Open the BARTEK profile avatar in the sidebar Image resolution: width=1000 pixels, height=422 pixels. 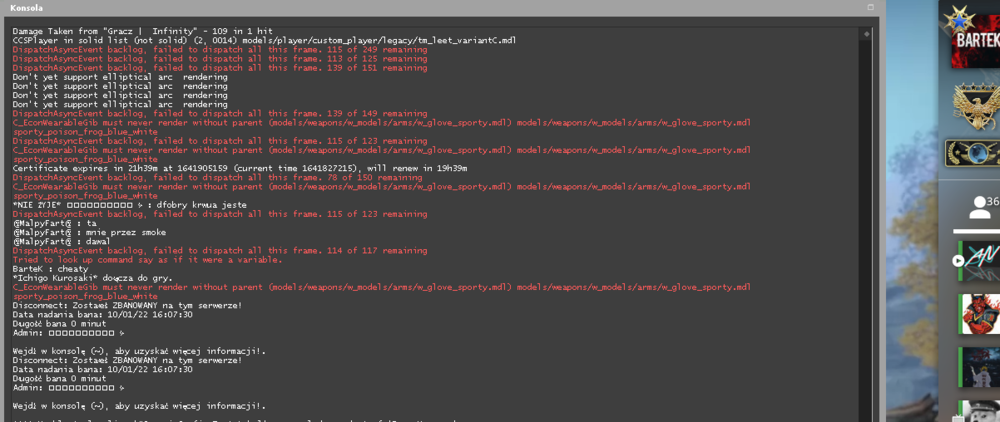click(977, 43)
